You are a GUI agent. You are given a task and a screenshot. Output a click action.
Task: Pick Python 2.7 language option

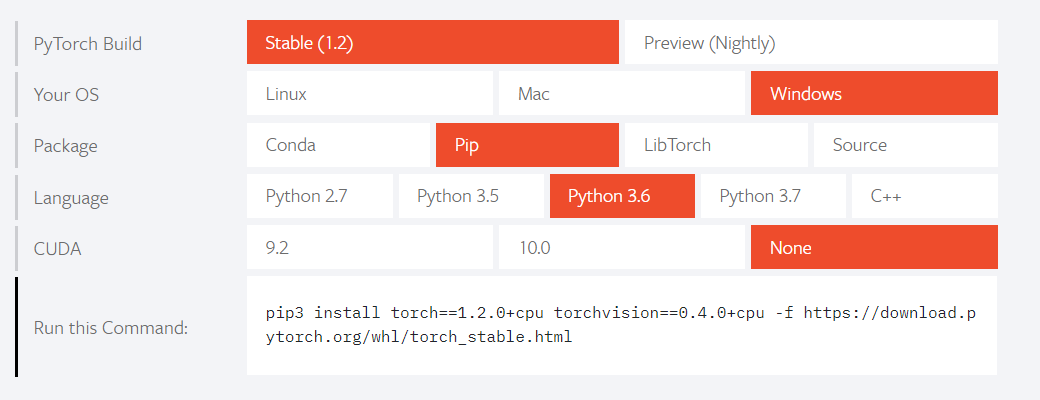point(320,196)
